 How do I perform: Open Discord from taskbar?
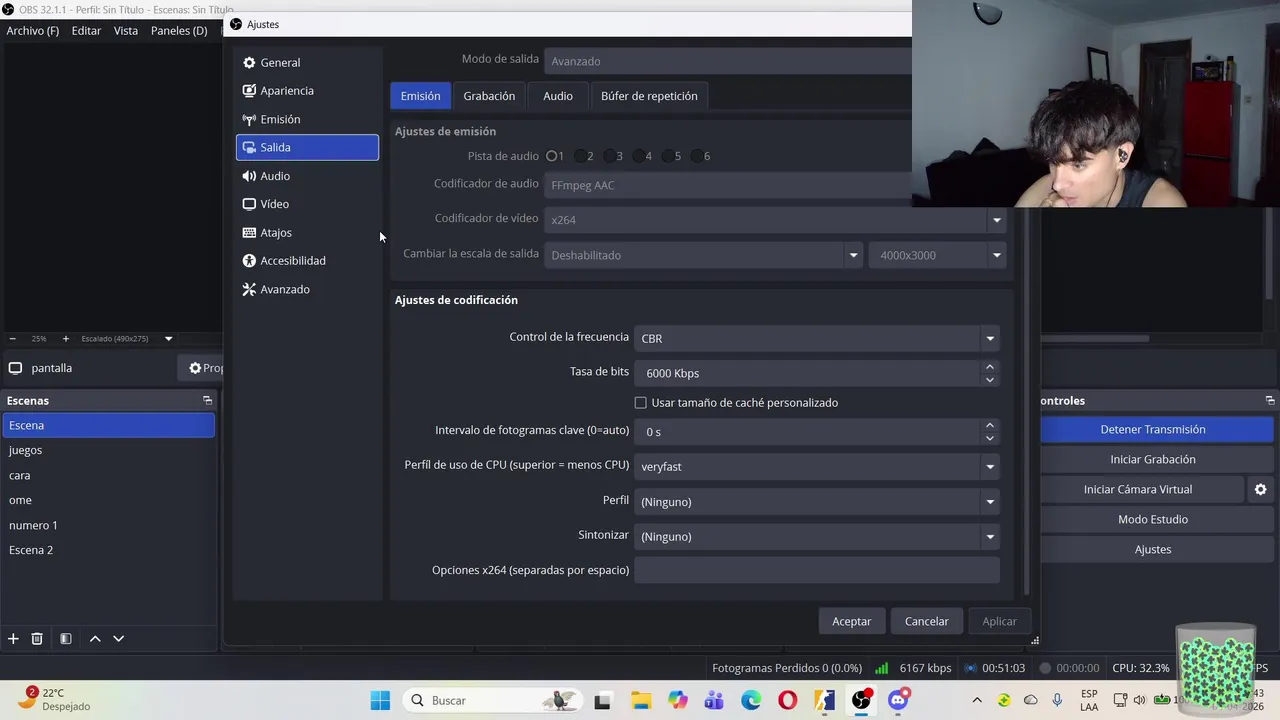coord(899,700)
